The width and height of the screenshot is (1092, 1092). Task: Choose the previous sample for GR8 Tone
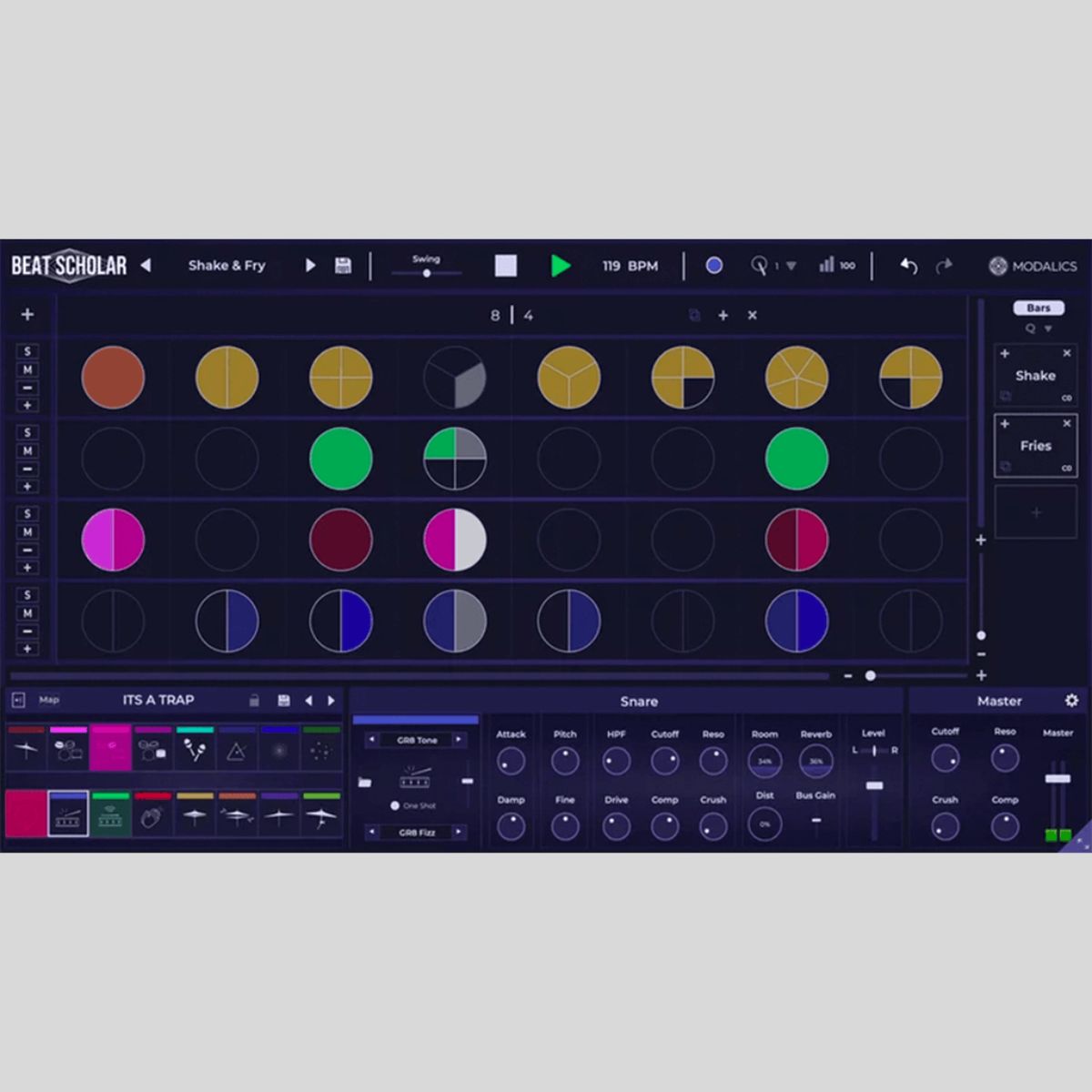point(372,740)
